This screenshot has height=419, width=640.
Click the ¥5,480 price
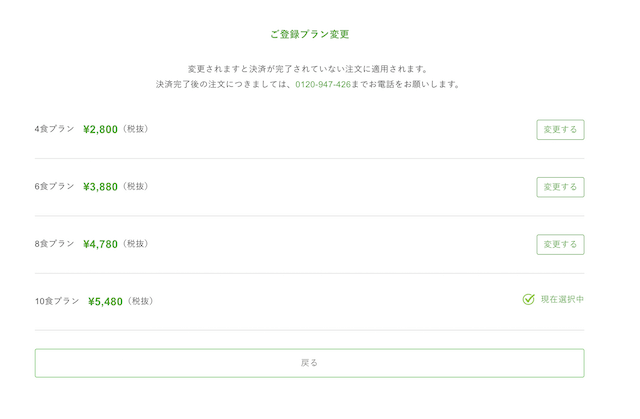[x=105, y=302]
